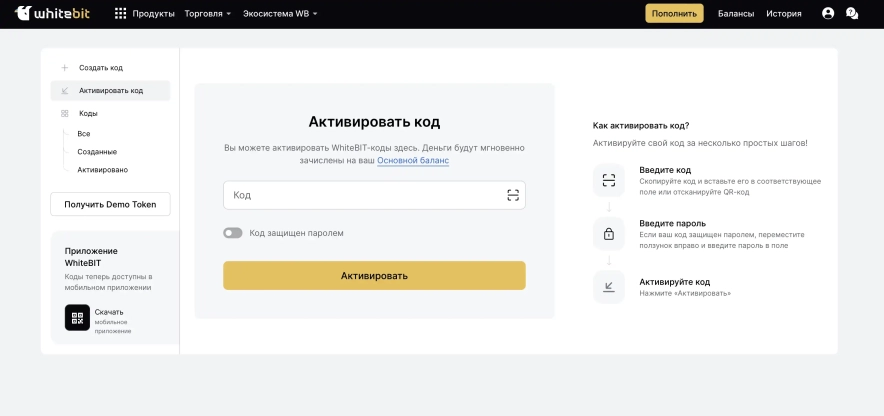Viewport: 884px width, 416px height.
Task: Expand the Экосистема WB dropdown
Action: 280,14
